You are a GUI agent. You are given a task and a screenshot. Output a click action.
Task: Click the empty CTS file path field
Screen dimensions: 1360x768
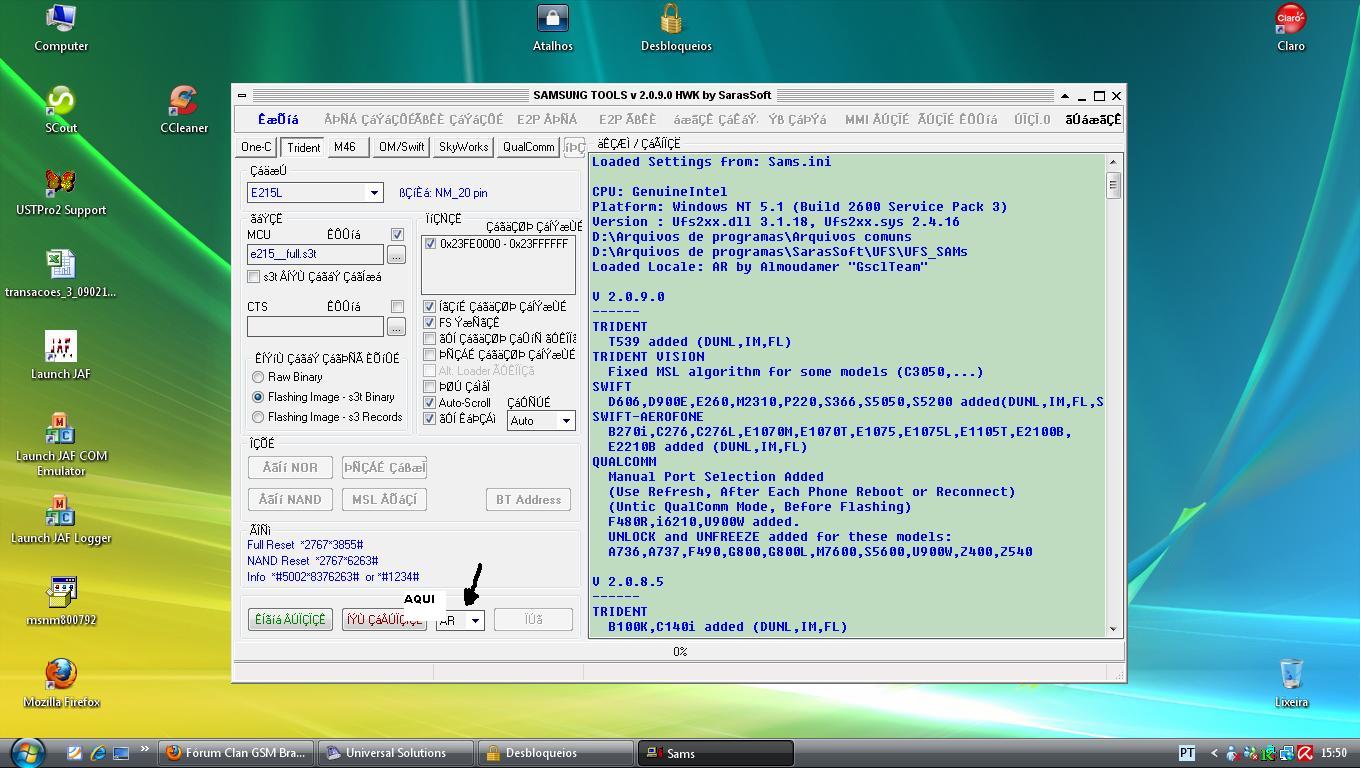coord(315,327)
